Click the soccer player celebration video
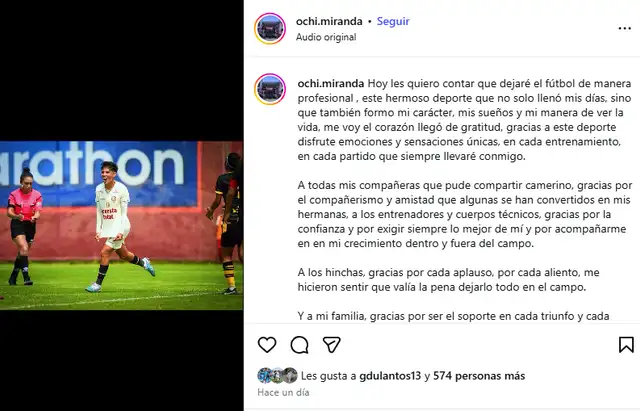This screenshot has width=640, height=411. click(122, 225)
